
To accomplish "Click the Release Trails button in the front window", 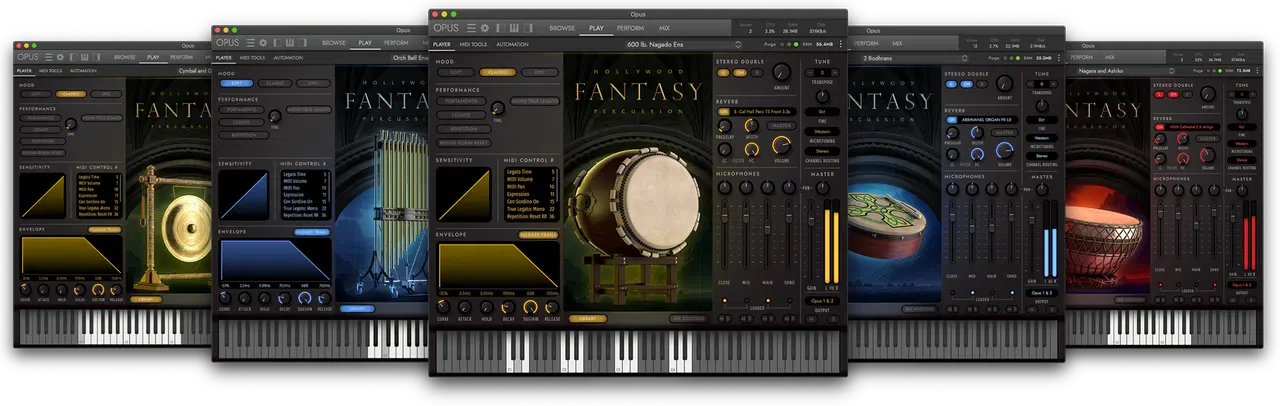I will point(537,235).
